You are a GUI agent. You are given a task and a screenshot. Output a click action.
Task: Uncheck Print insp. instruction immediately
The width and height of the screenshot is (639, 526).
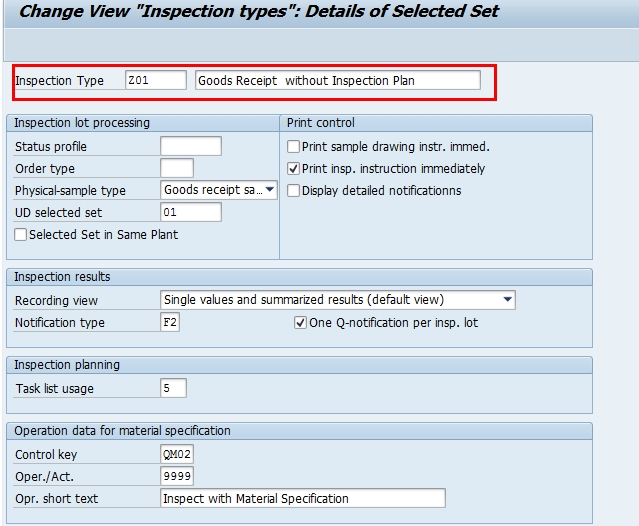pos(293,169)
